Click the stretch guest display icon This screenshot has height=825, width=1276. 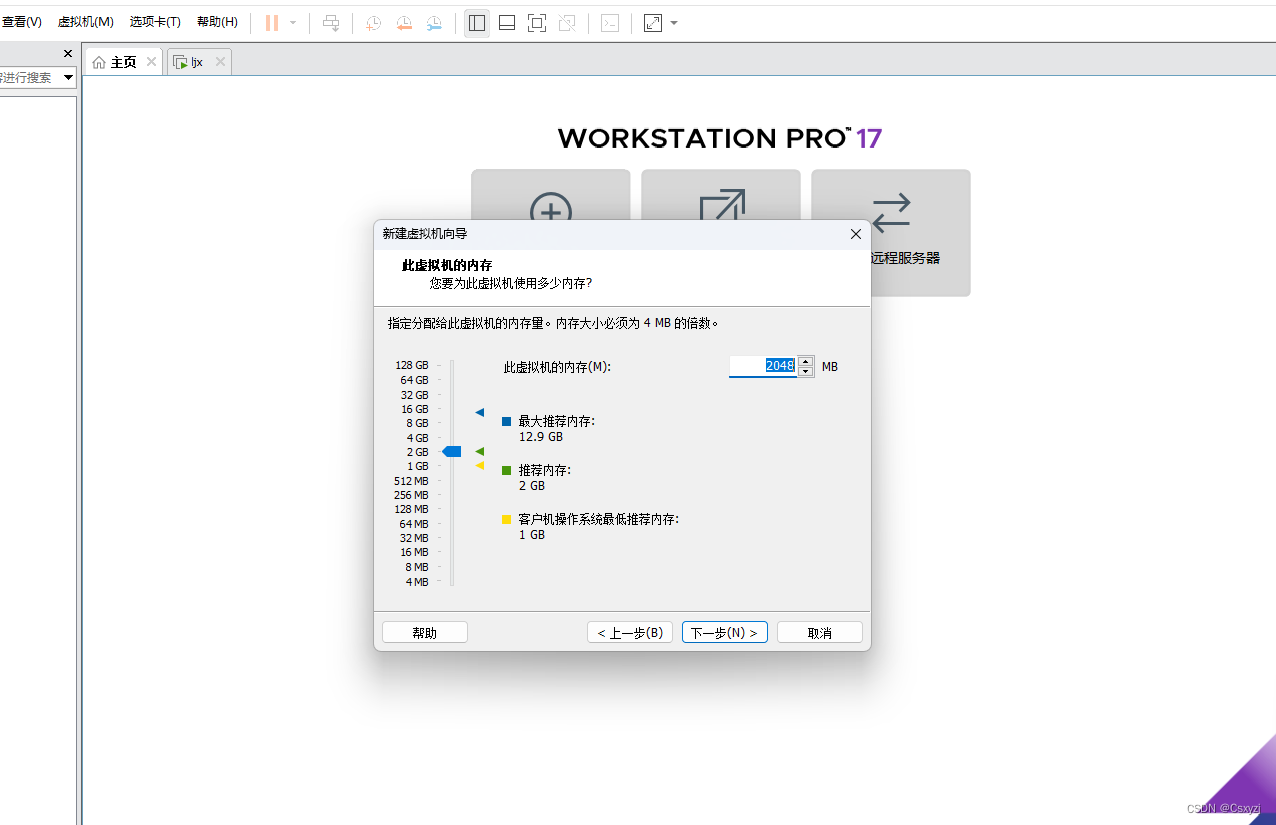click(653, 22)
